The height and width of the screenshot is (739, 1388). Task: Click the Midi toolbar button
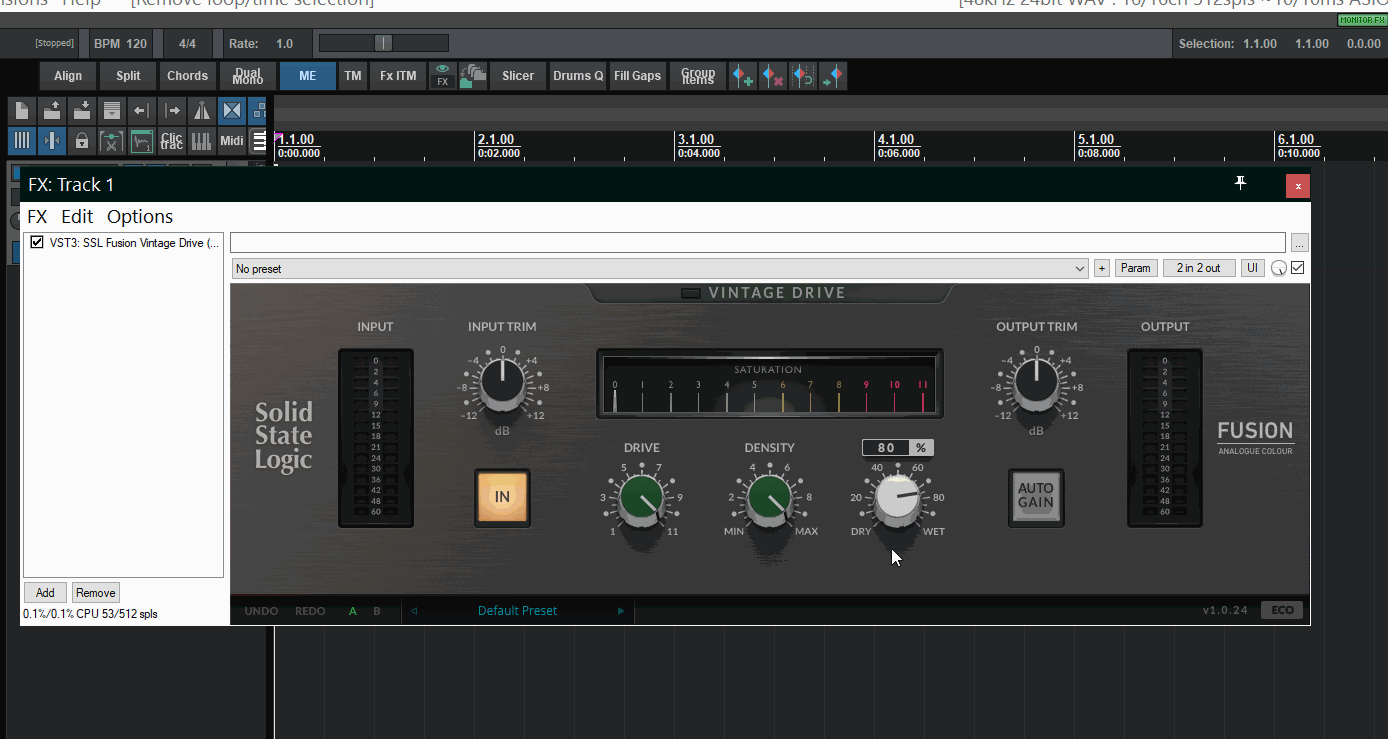pyautogui.click(x=232, y=141)
